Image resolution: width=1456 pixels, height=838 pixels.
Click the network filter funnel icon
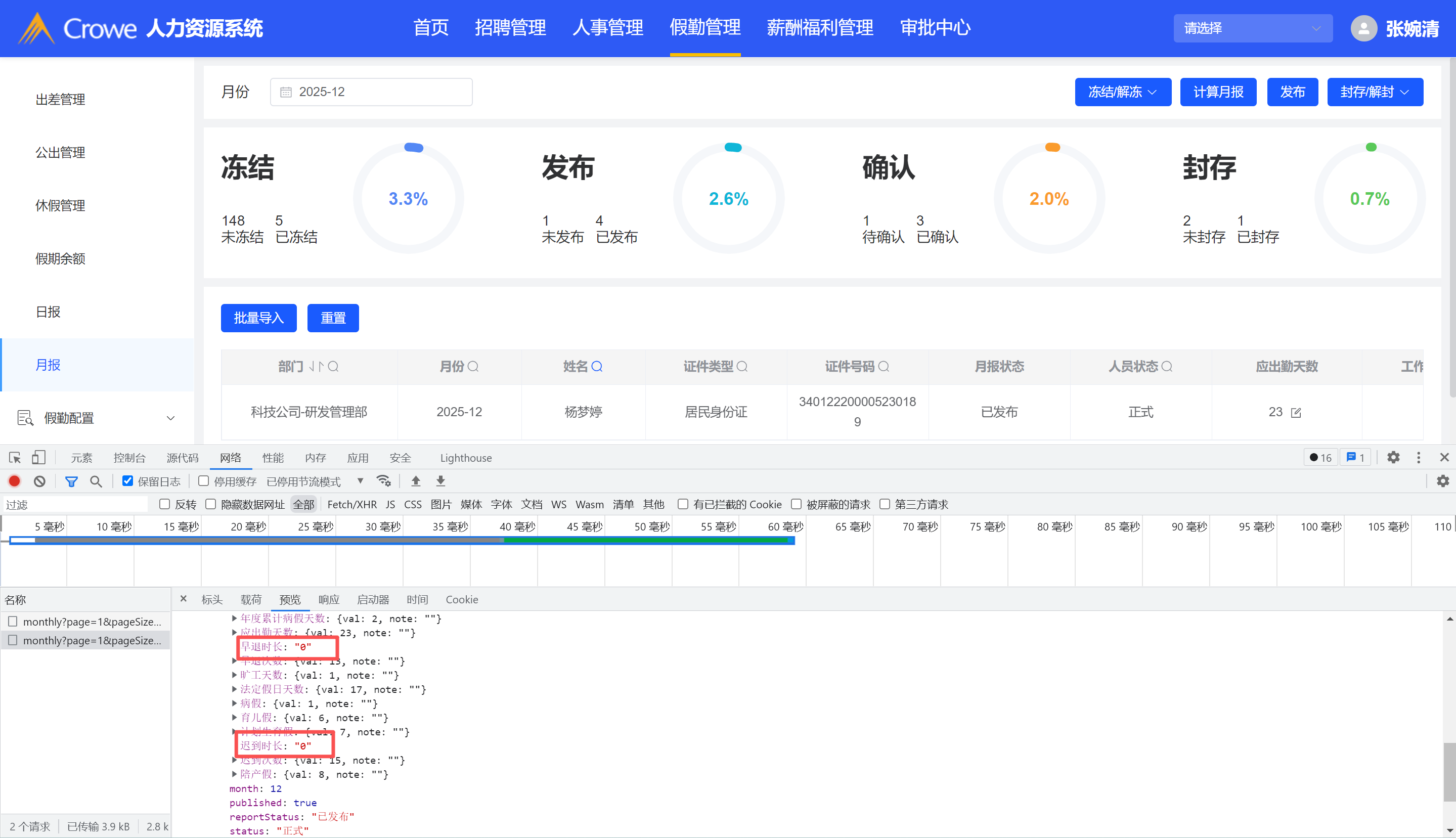71,481
